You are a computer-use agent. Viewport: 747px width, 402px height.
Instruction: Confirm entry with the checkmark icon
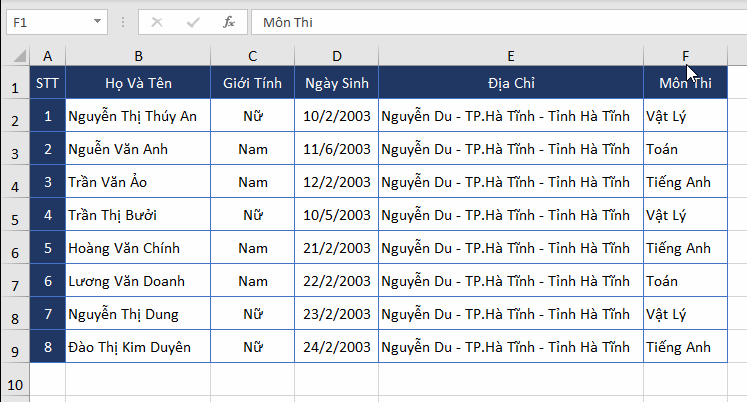[193, 22]
